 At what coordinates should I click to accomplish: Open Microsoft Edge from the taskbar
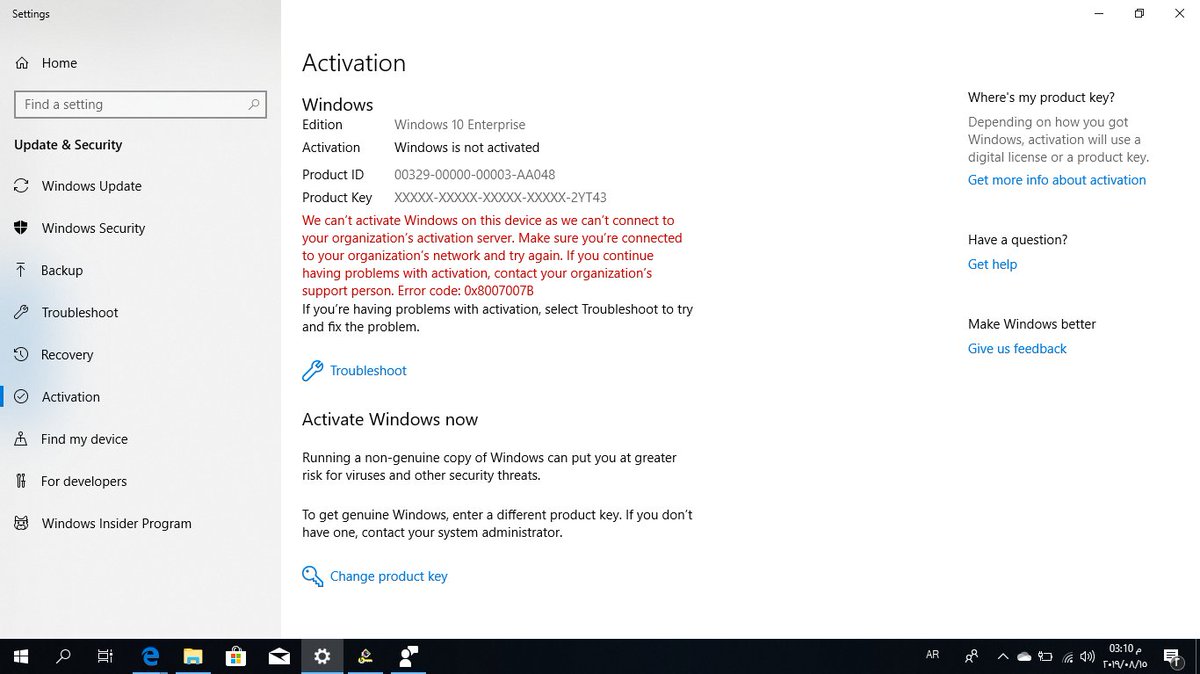(x=150, y=656)
